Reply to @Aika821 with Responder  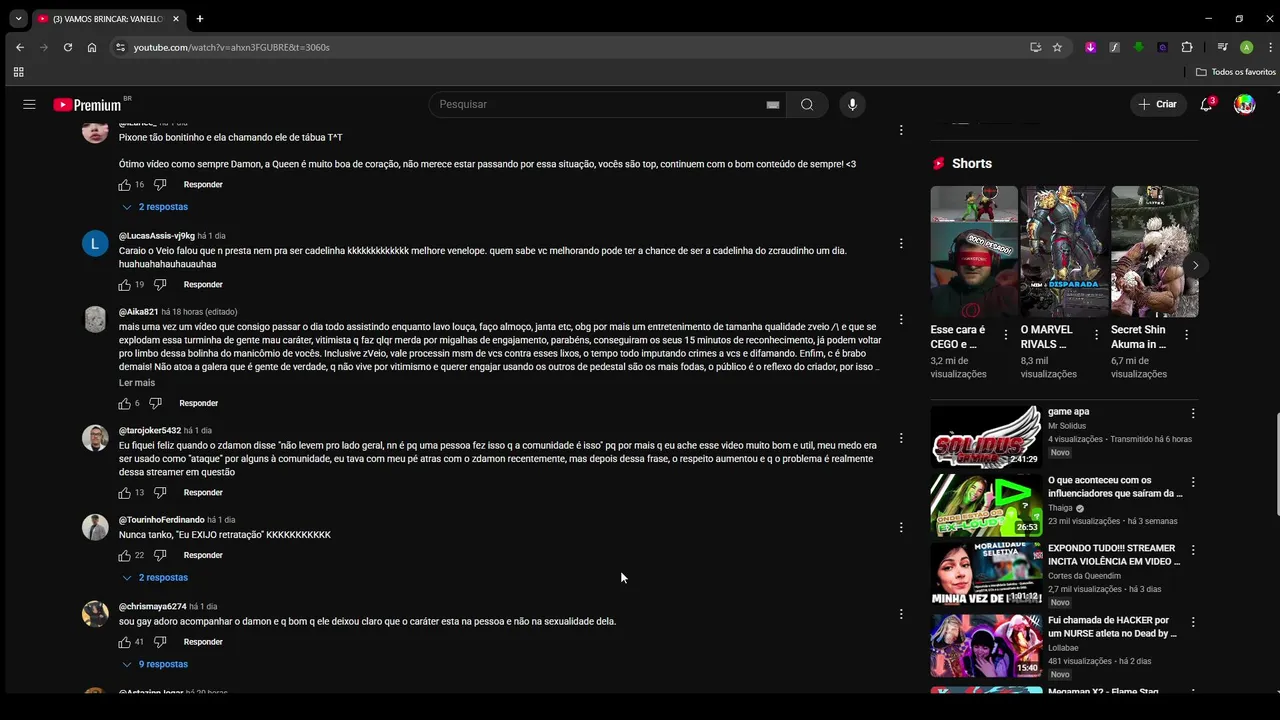(x=198, y=403)
